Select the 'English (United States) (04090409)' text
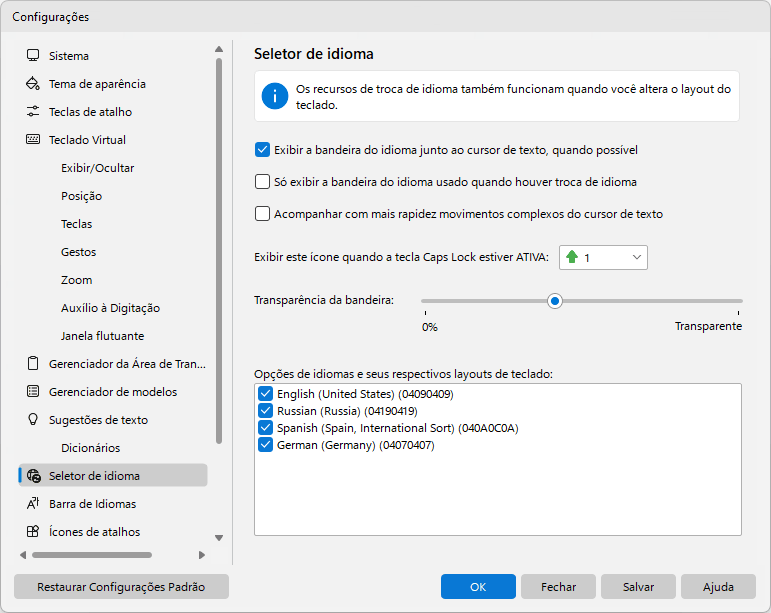771x613 pixels. [x=365, y=394]
